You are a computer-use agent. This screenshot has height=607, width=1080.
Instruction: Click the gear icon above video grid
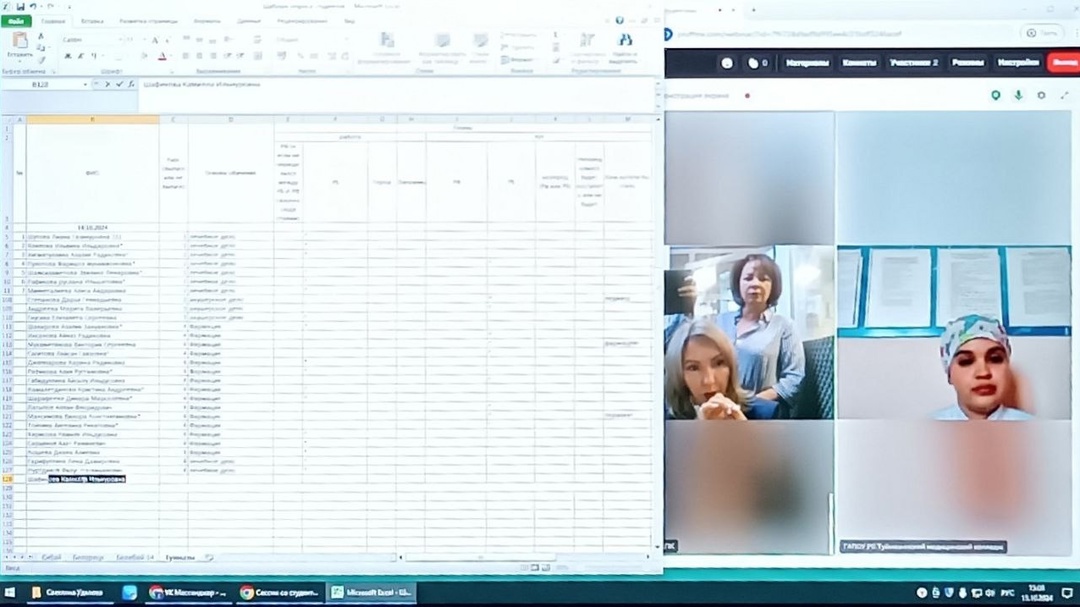click(x=1041, y=96)
